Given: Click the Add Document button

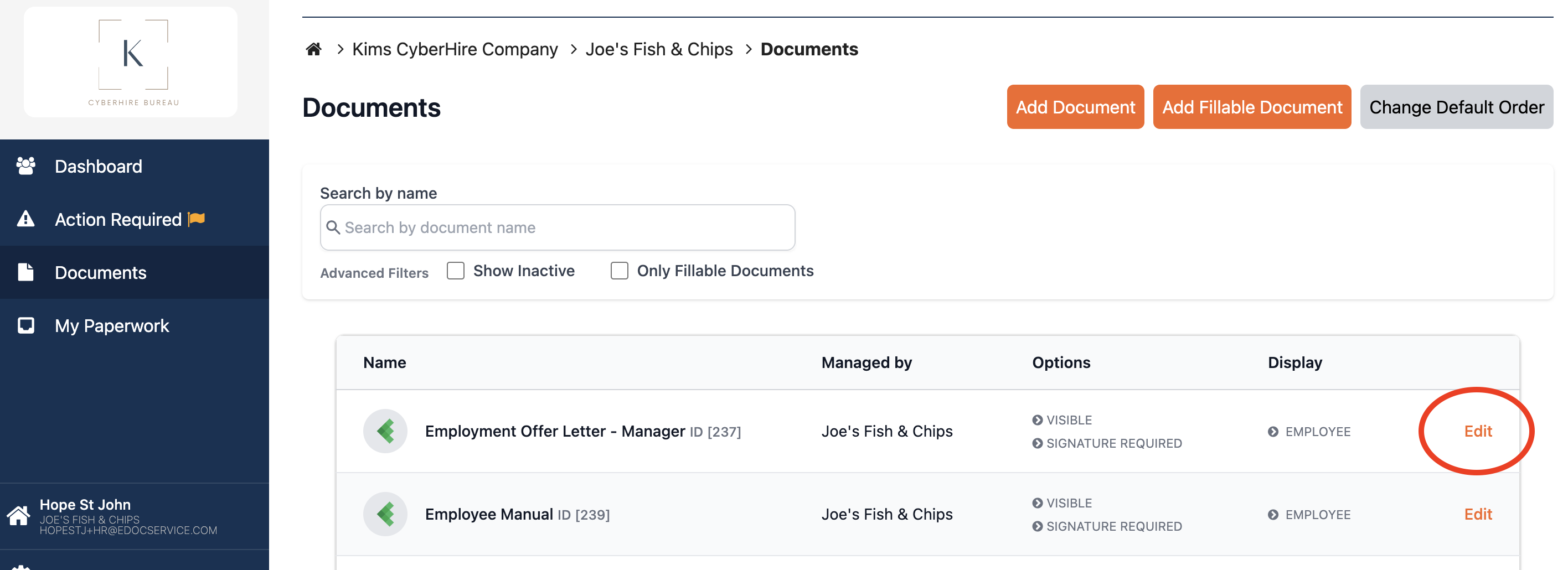Looking at the screenshot, I should (x=1075, y=107).
